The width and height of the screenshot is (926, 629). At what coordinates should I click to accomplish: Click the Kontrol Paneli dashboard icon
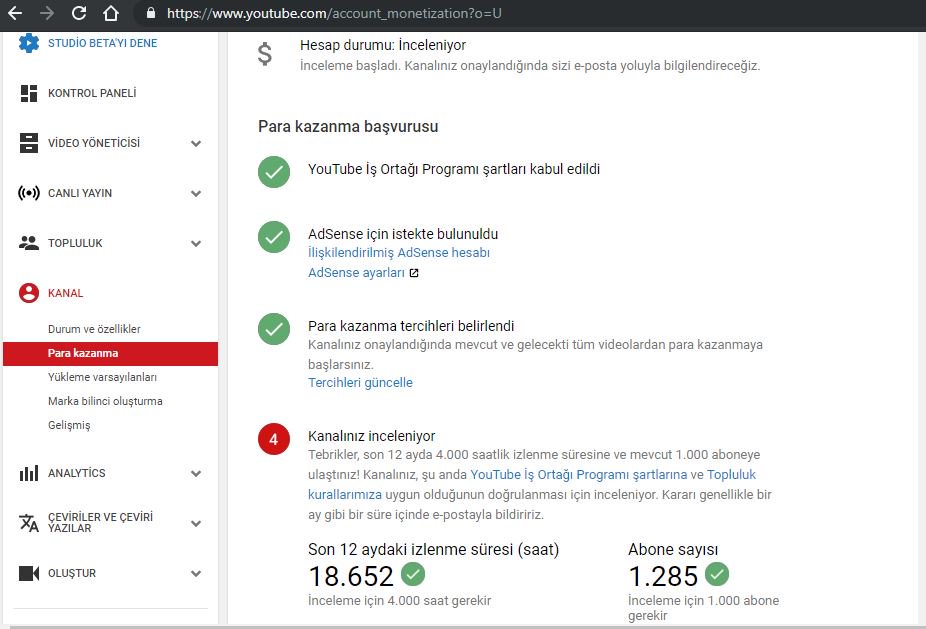click(28, 93)
